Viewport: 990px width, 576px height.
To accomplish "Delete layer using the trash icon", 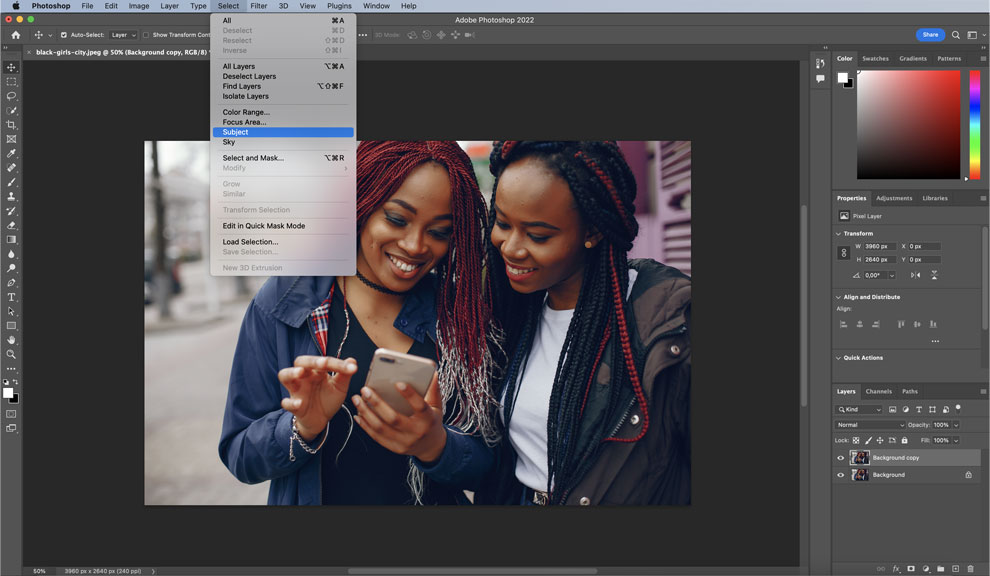I will [x=971, y=568].
